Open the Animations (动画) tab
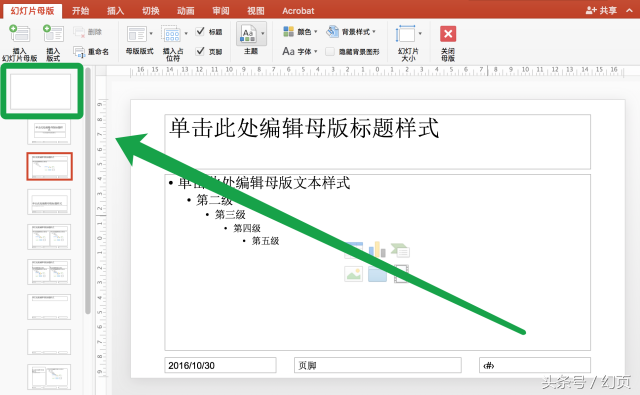This screenshot has height=395, width=640. (186, 11)
